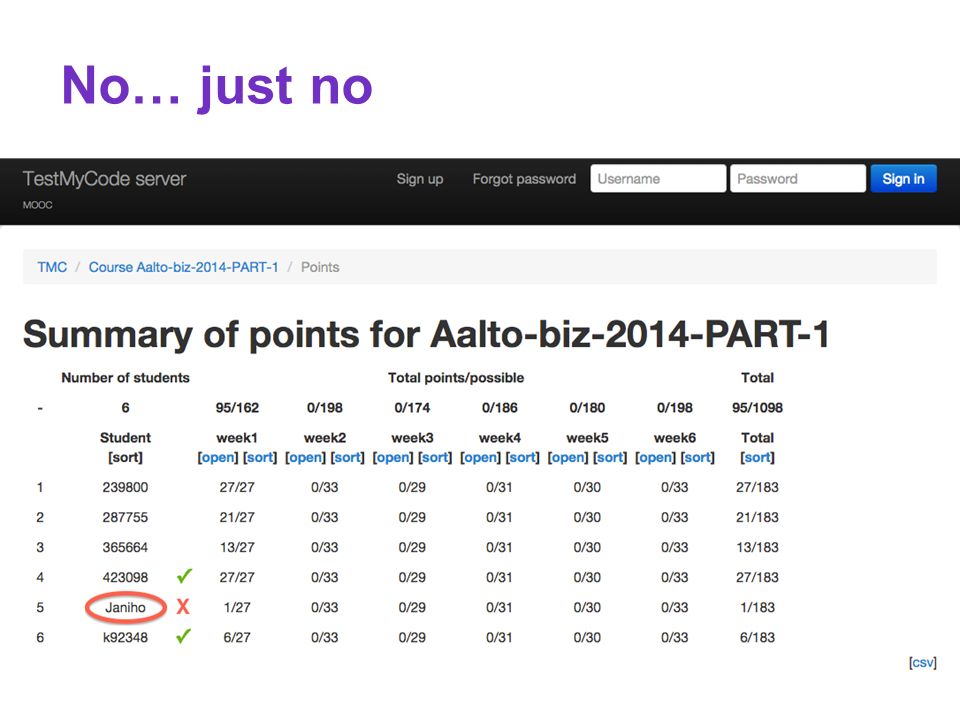Sort the table by Student
Screen dimensions: 960x720
tap(125, 457)
